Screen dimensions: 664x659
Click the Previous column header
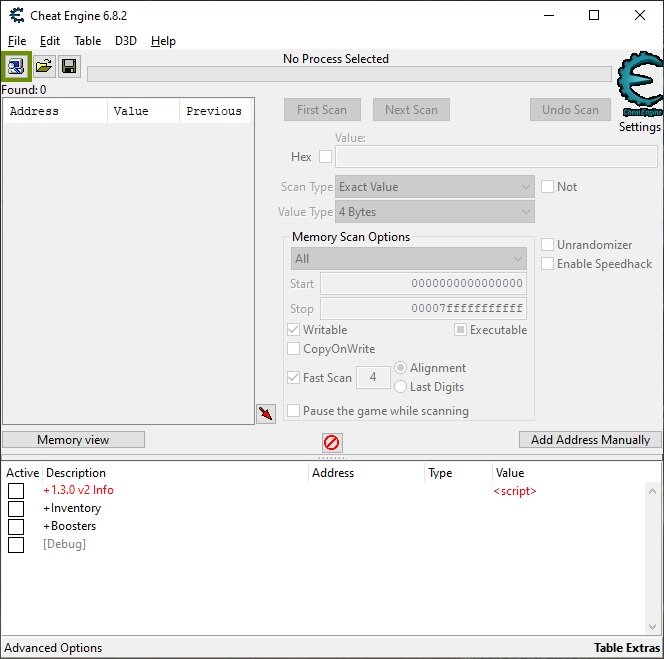[216, 111]
